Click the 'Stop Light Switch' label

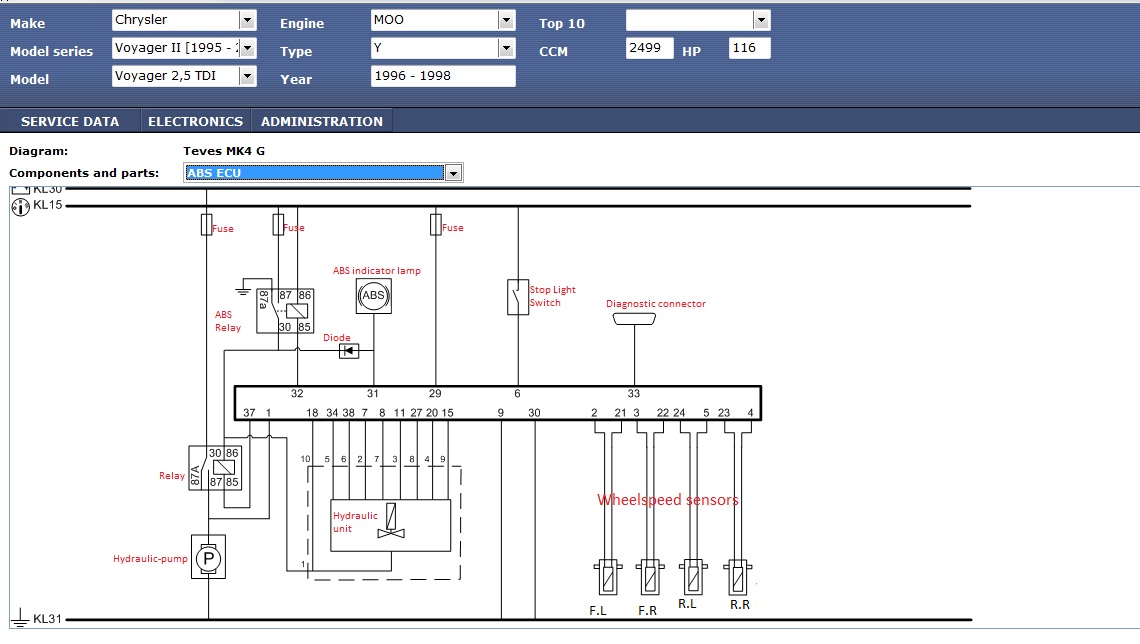tap(553, 296)
